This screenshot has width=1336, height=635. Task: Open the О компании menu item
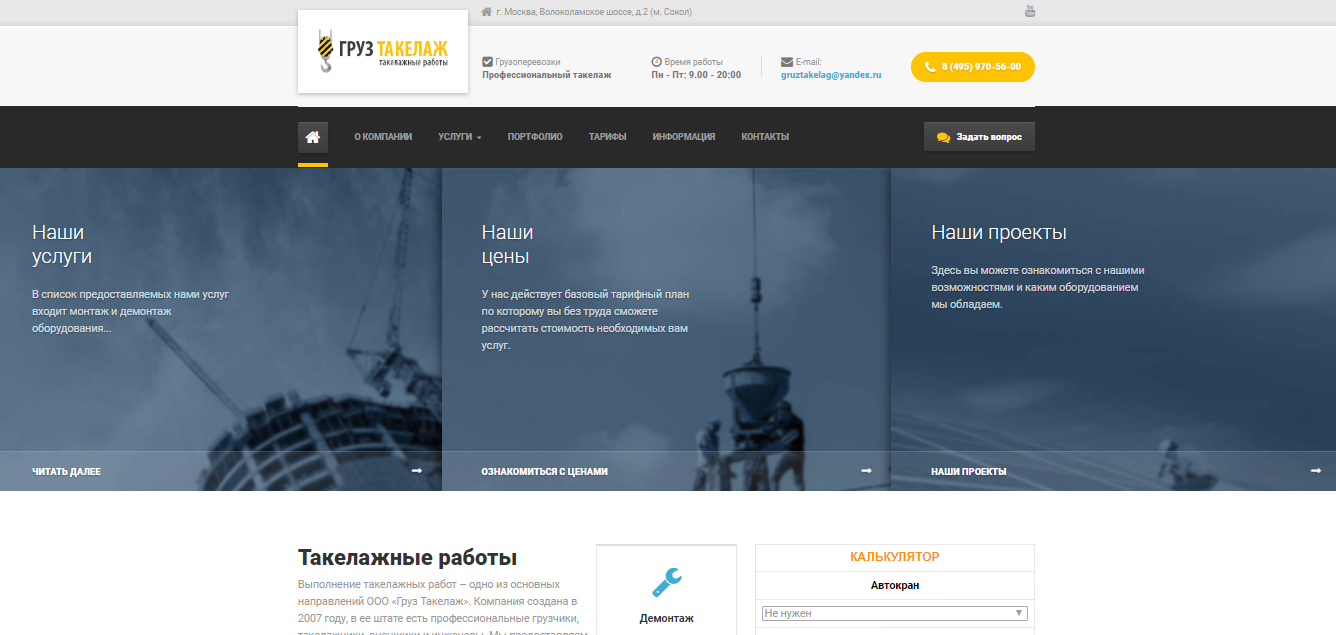(383, 137)
